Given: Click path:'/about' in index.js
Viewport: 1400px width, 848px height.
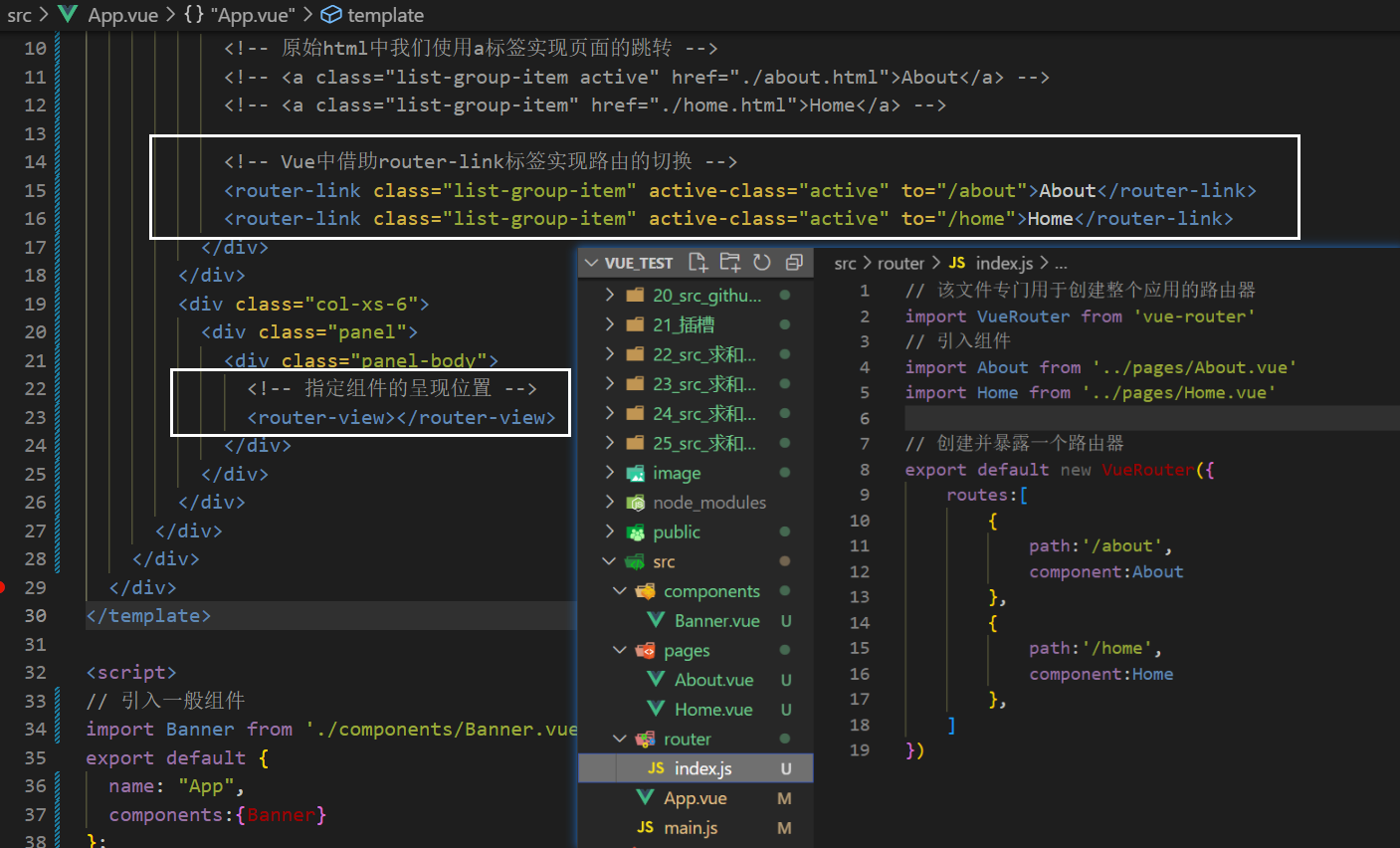Looking at the screenshot, I should pos(1097,545).
